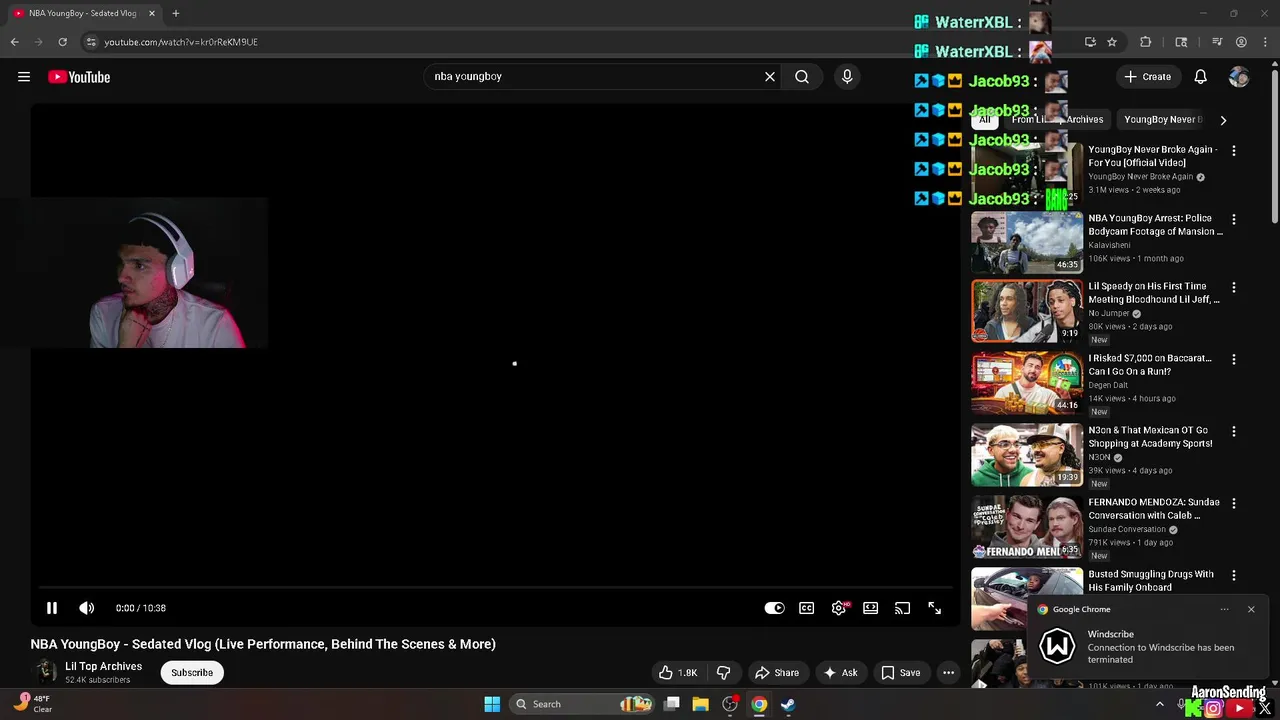Open Lil Top Archives channel avatar

pos(45,672)
